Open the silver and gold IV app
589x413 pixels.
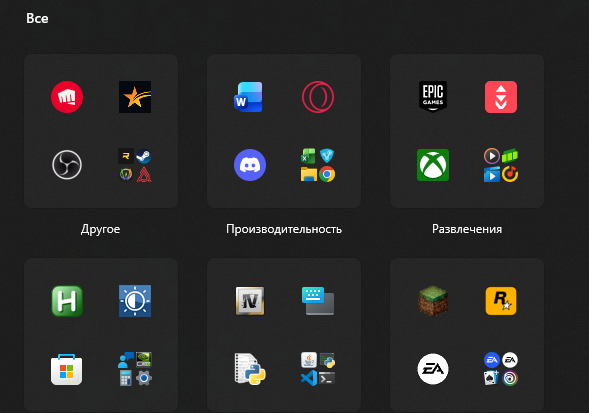click(x=250, y=301)
